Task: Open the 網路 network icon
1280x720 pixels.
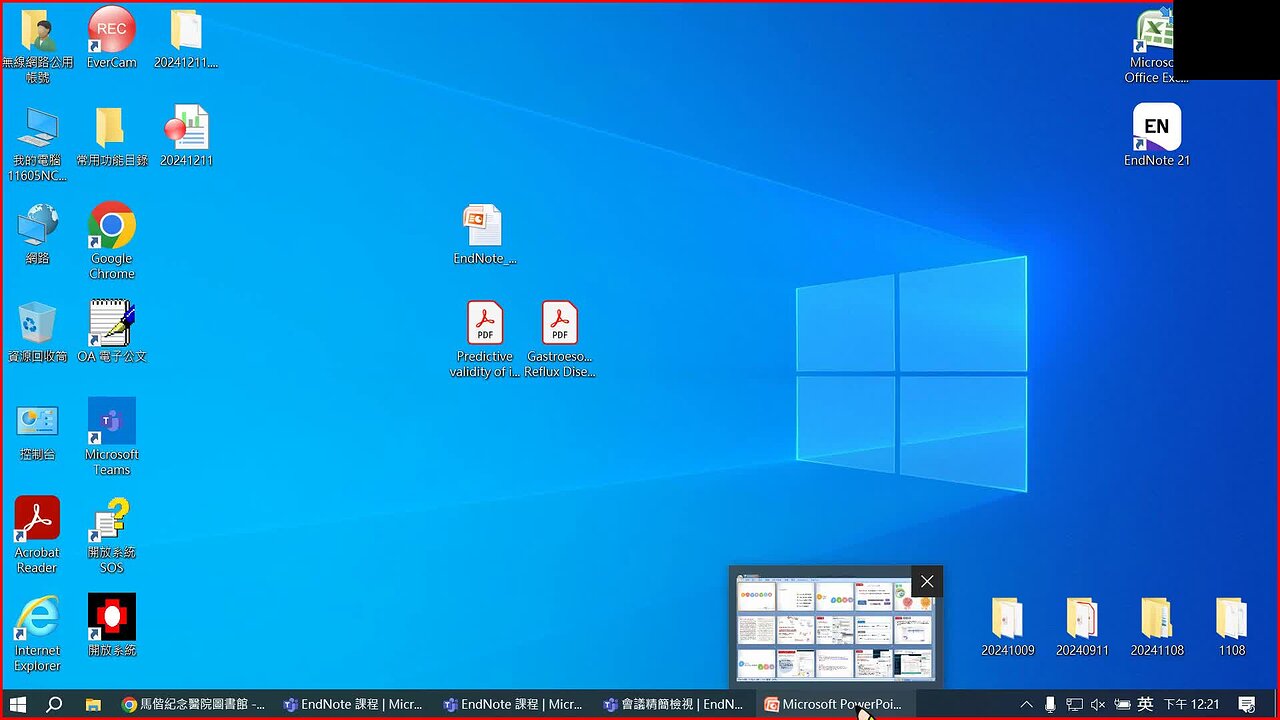Action: click(x=37, y=234)
